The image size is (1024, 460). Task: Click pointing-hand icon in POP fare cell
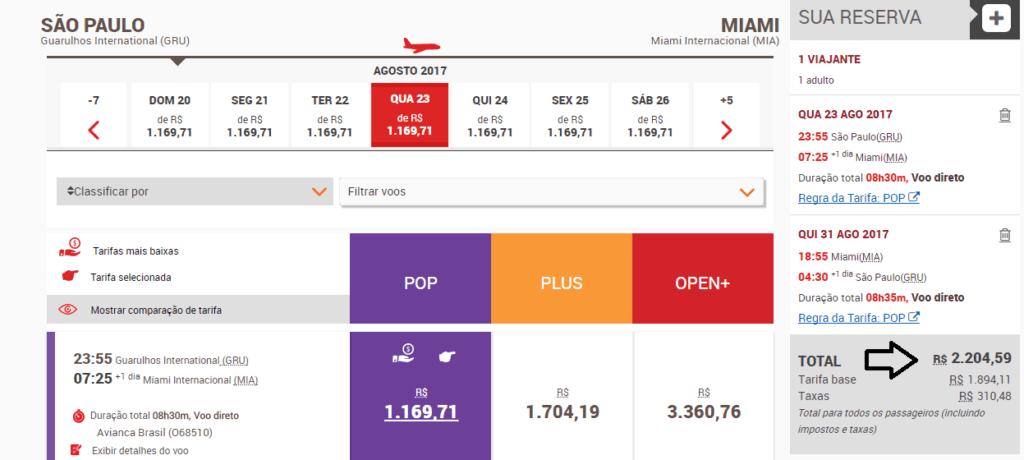447,357
